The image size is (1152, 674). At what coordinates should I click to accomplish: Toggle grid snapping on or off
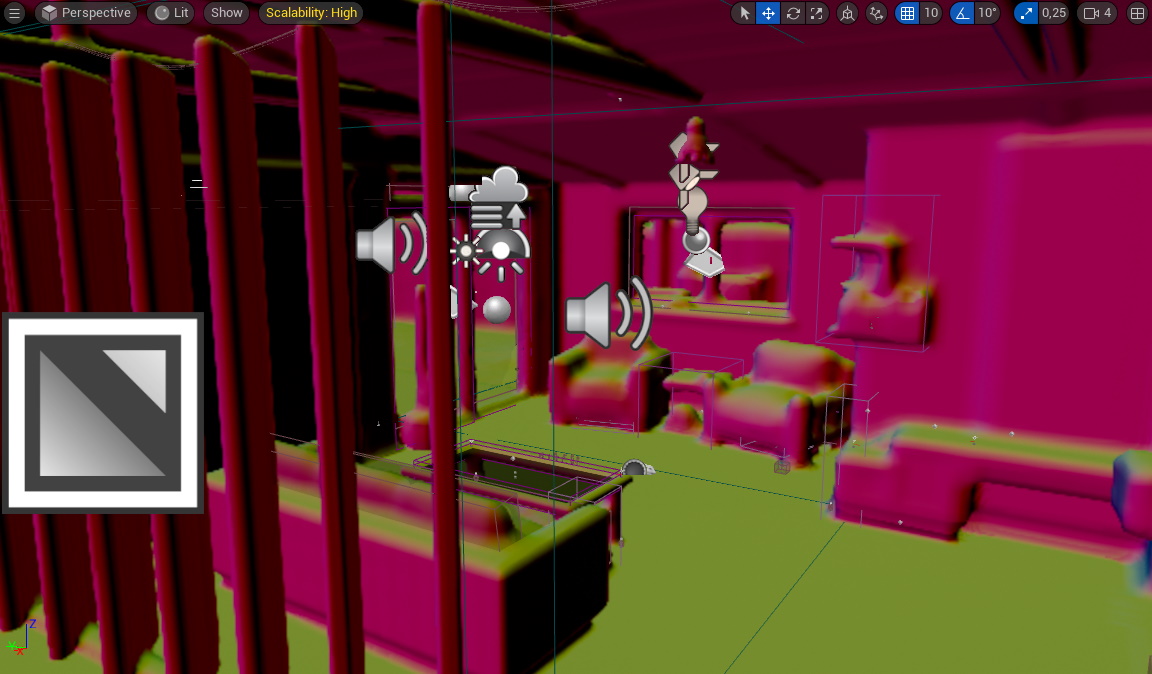tap(910, 13)
